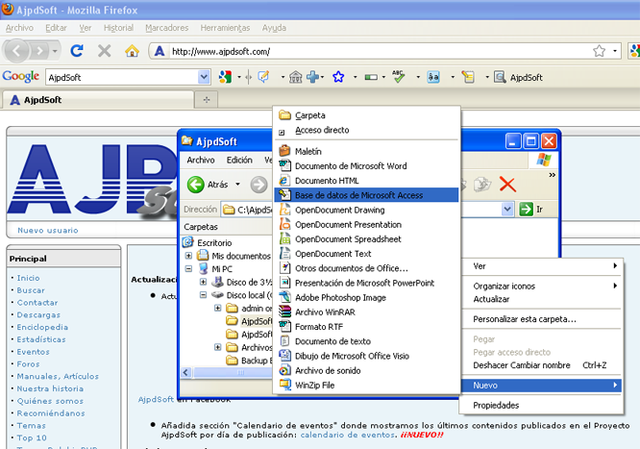Select Documento de texto entry
Screen dimensions: 640x449
tap(367, 341)
